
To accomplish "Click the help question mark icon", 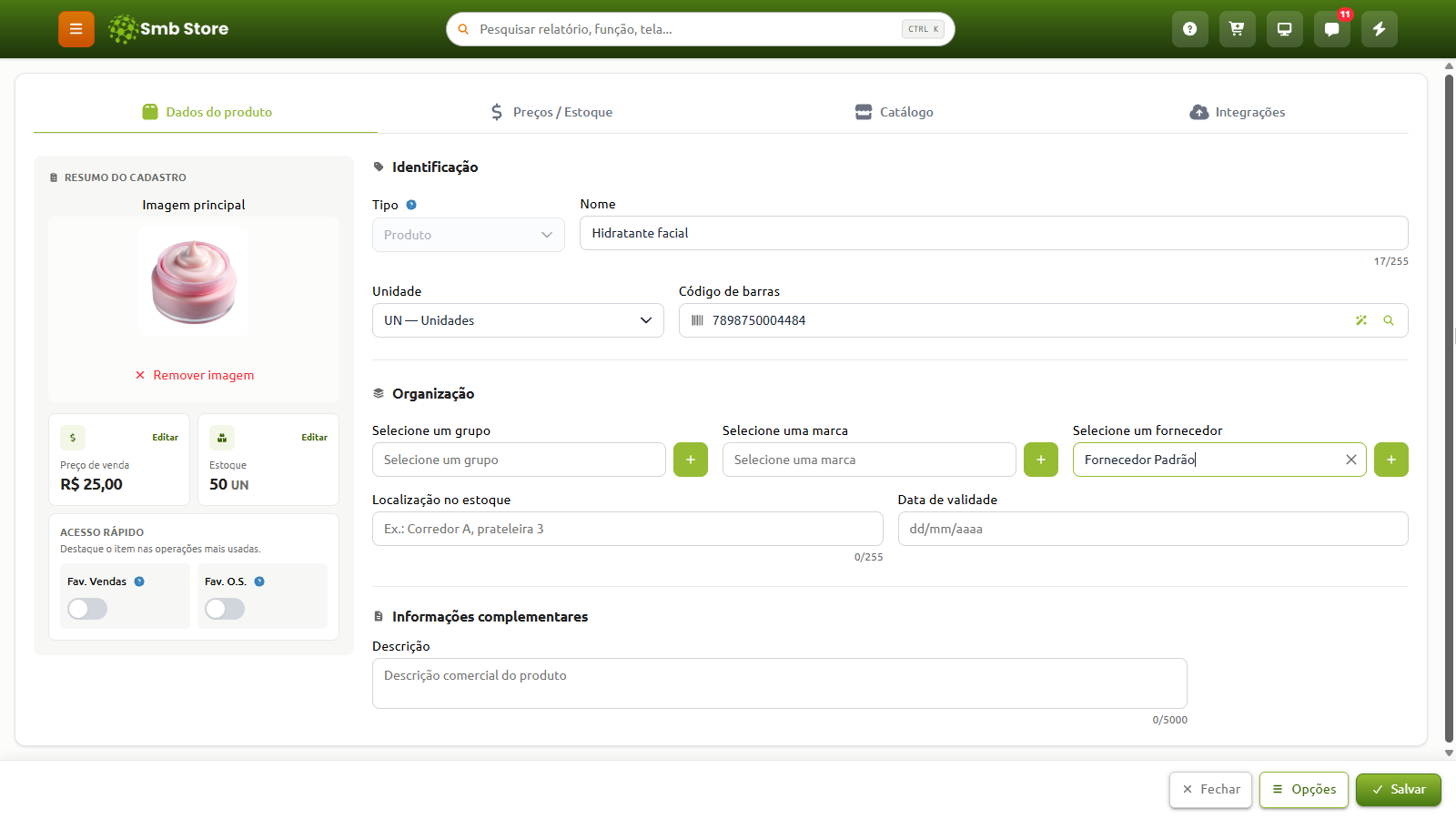I will coord(1189,29).
